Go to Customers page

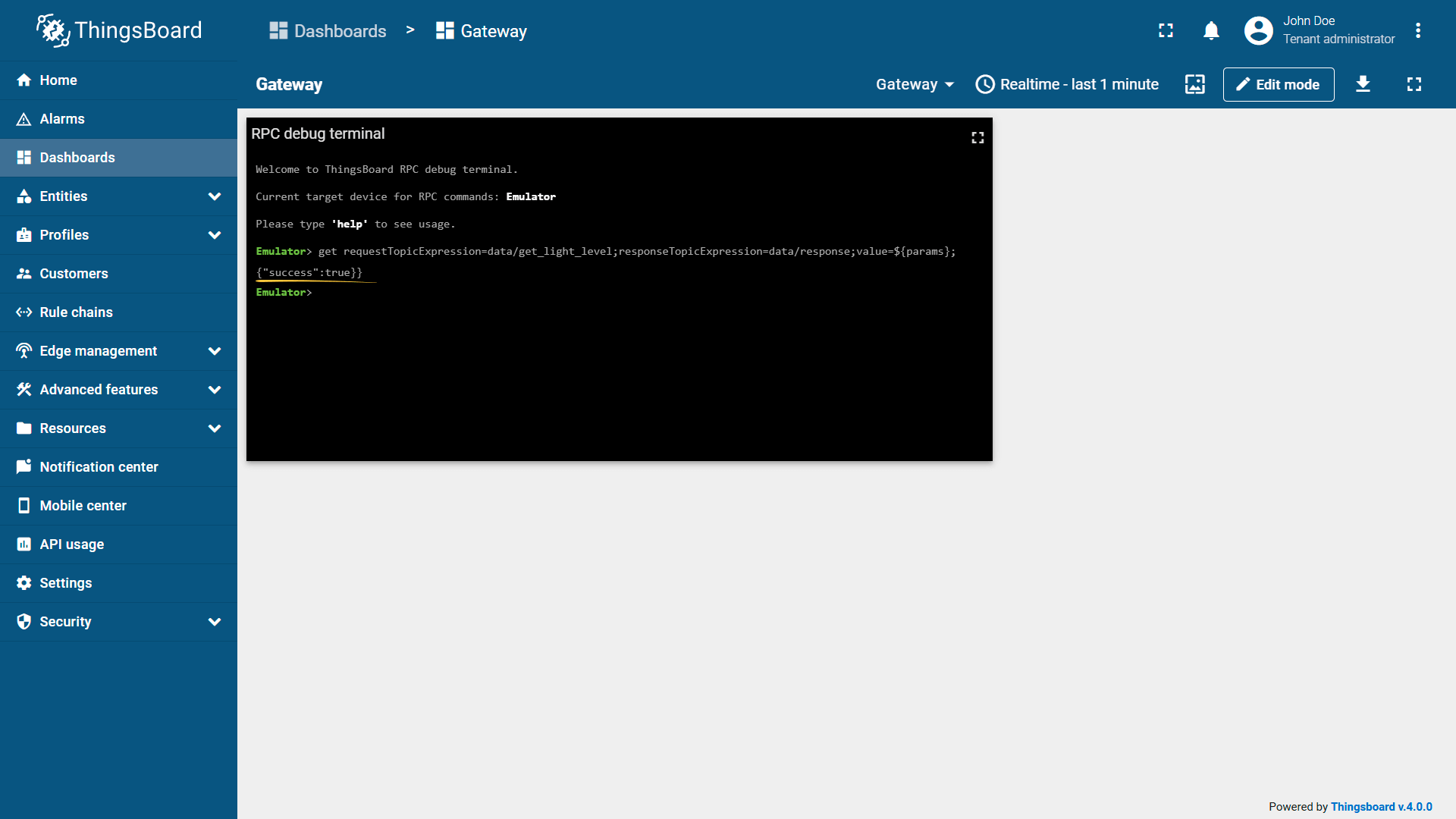coord(118,274)
